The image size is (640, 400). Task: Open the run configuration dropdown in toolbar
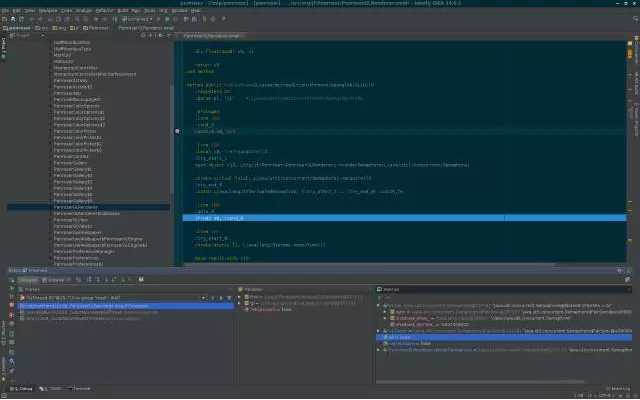click(137, 19)
